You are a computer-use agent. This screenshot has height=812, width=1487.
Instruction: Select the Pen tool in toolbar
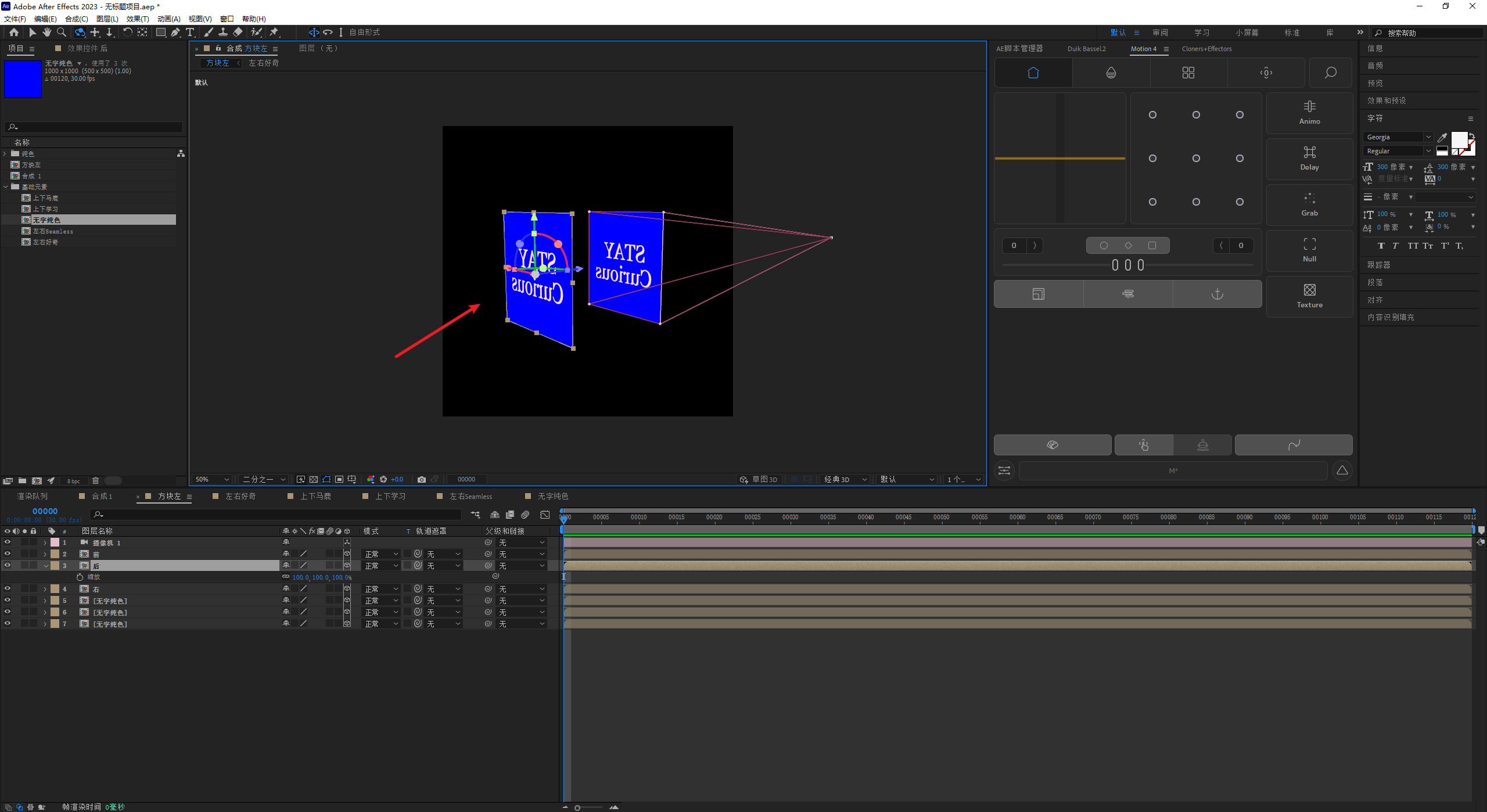(x=175, y=33)
